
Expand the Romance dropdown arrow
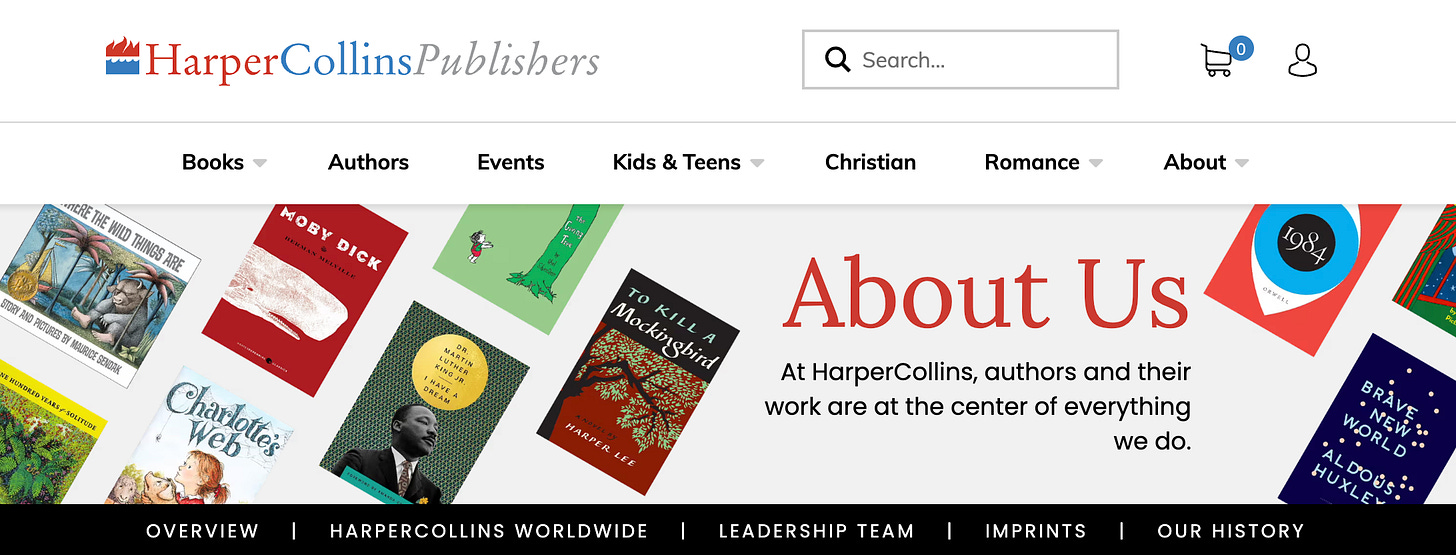(x=1095, y=163)
